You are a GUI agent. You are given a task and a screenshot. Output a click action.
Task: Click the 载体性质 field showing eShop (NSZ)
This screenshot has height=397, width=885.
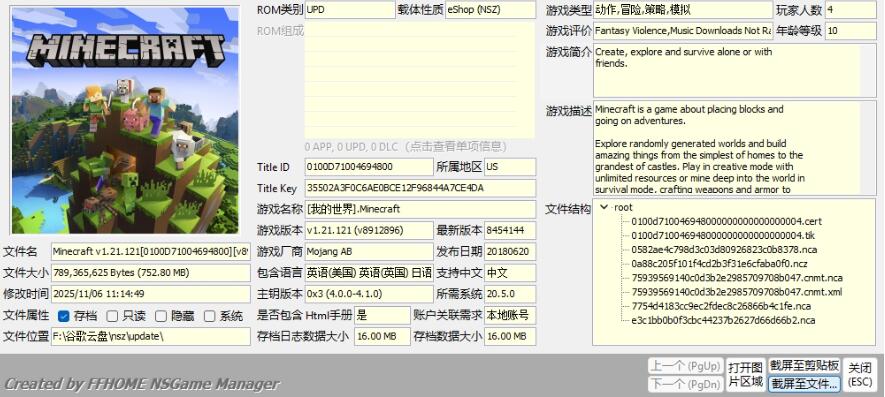tap(490, 10)
